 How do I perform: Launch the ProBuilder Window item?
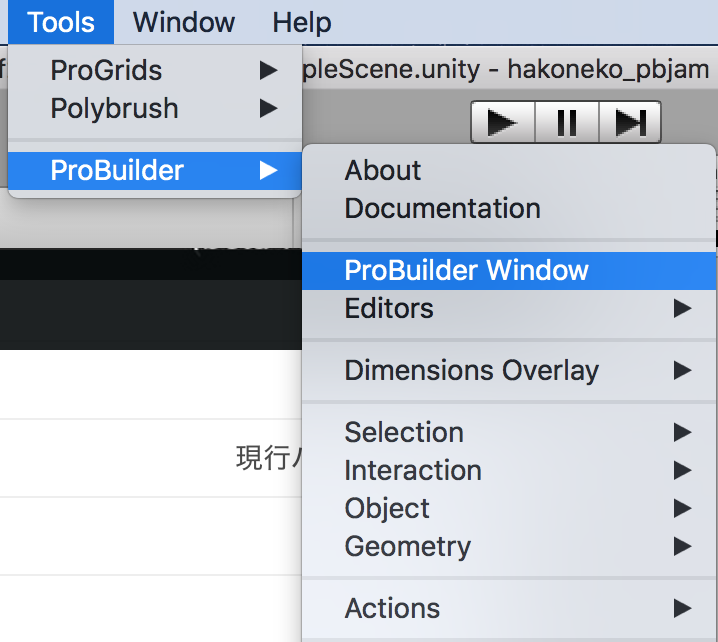pos(509,270)
